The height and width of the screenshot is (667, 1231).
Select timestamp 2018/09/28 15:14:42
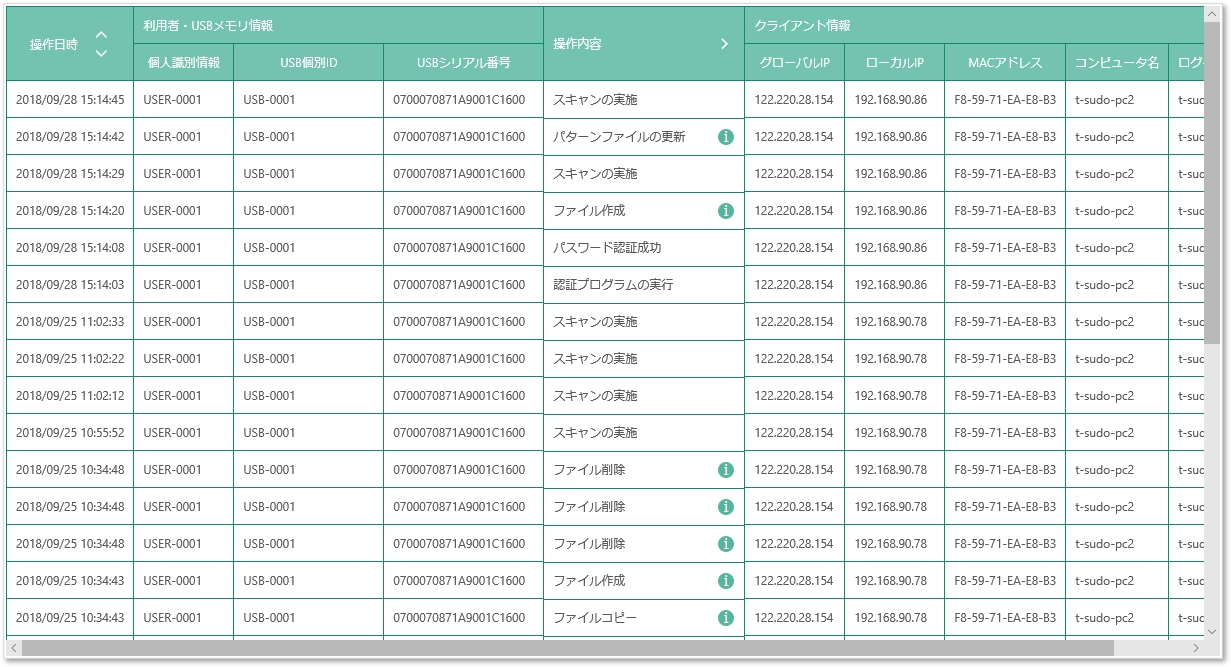click(70, 137)
